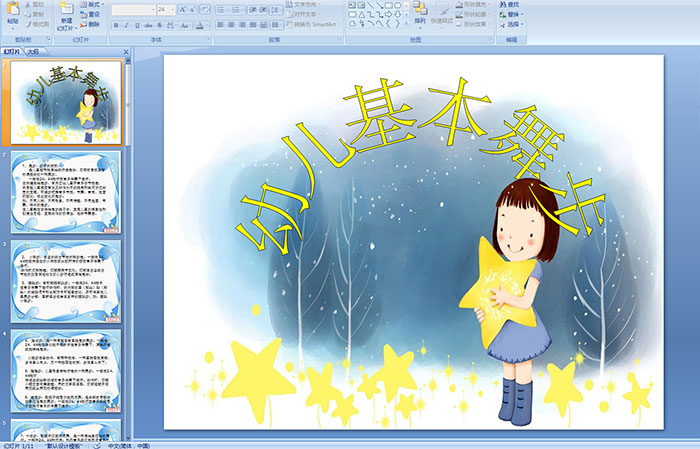Select the Triangle shape
700x449 pixels.
pos(362,14)
